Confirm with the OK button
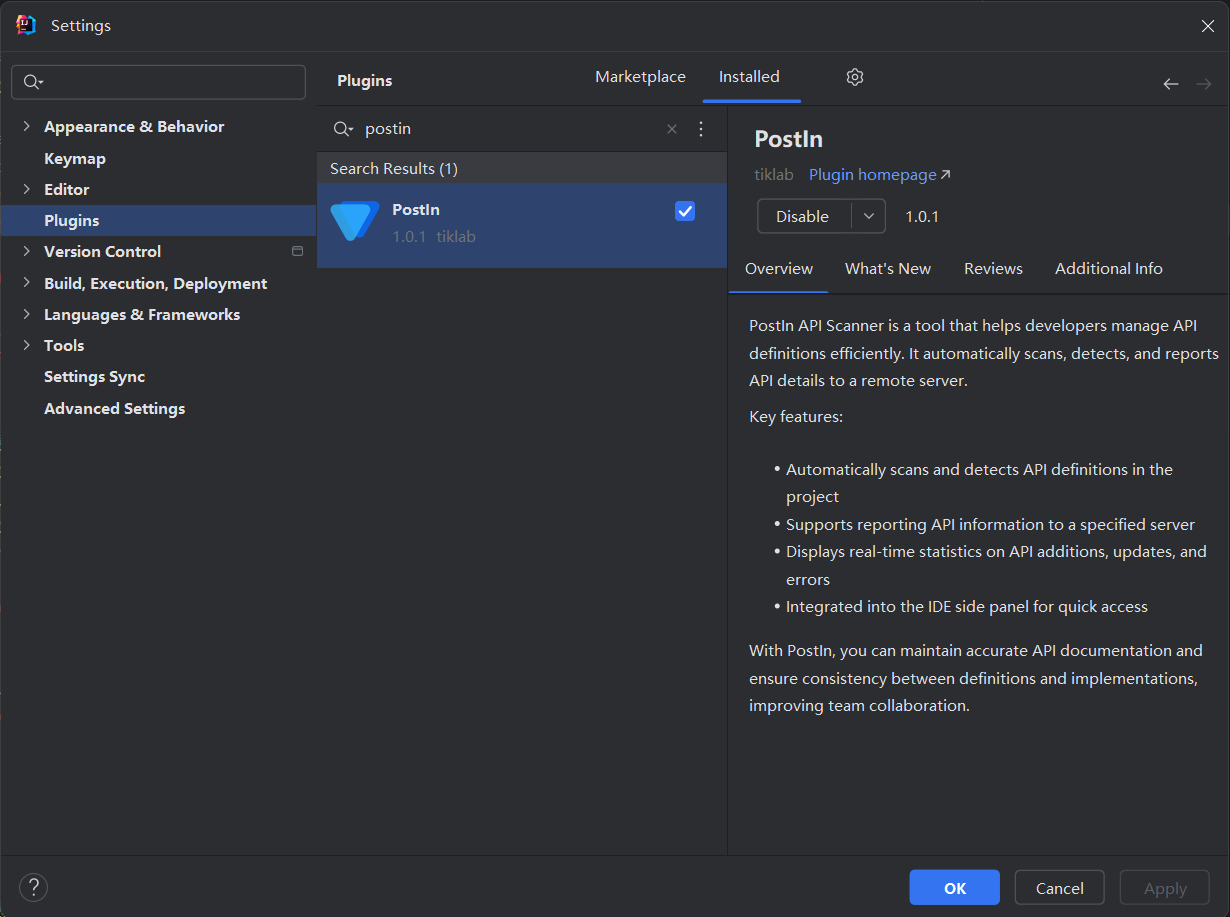The height and width of the screenshot is (917, 1230). pyautogui.click(x=955, y=888)
